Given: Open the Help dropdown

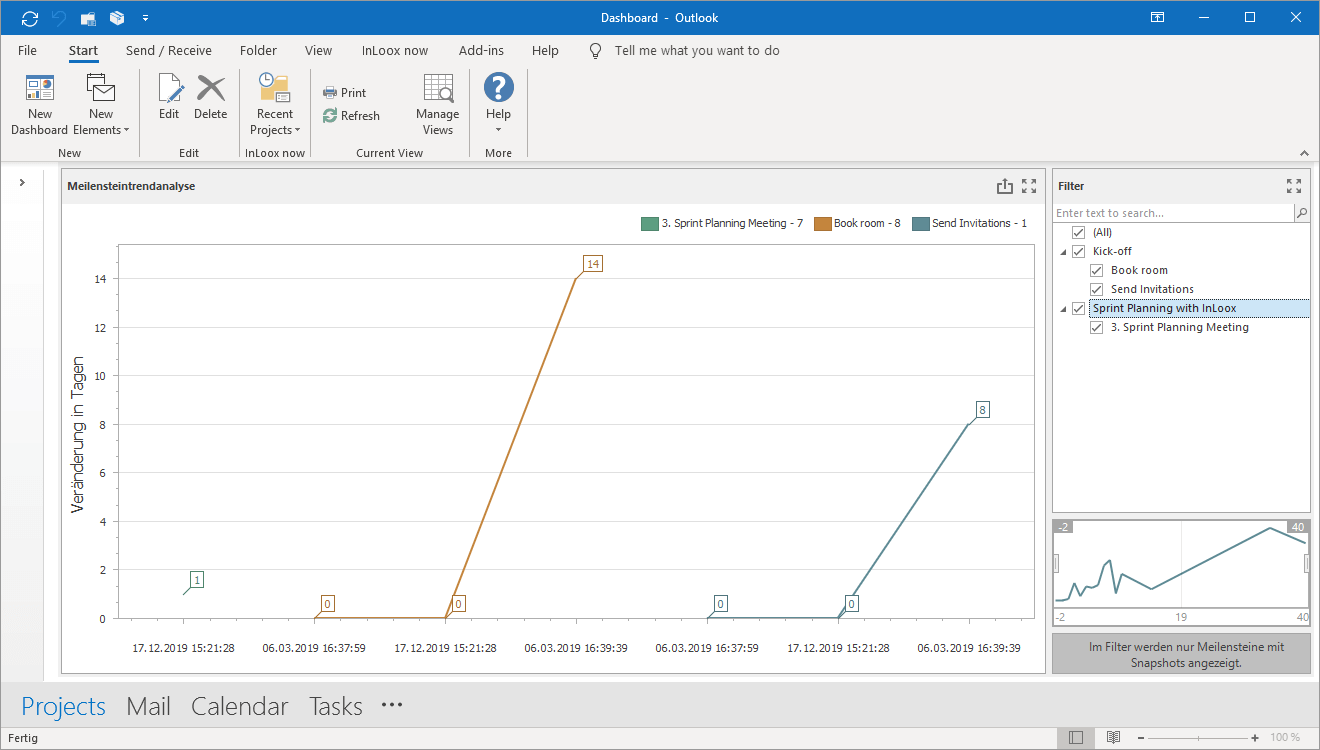Looking at the screenshot, I should click(498, 105).
